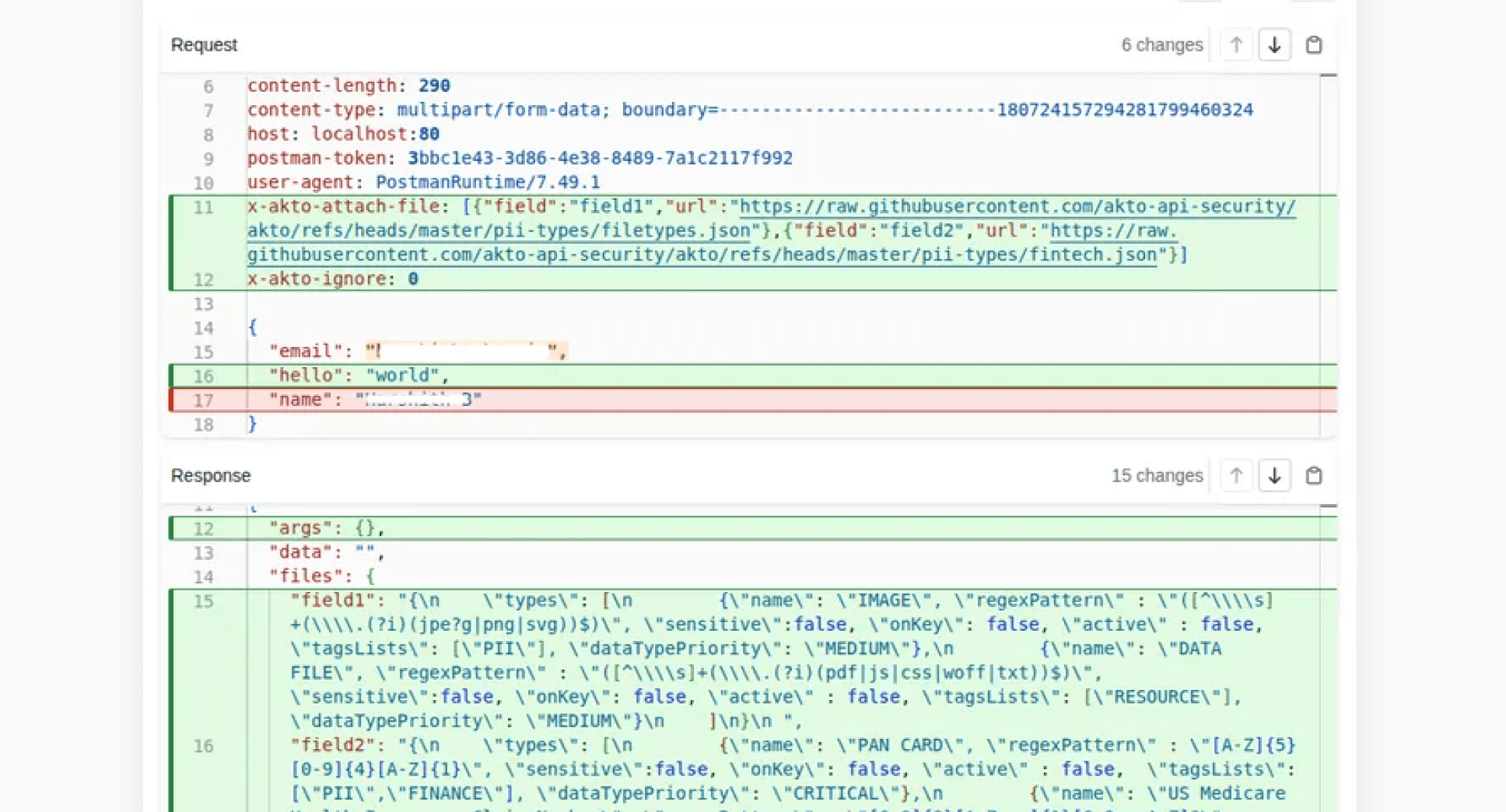Select the postman-token header line
The image size is (1506, 812).
coord(520,158)
